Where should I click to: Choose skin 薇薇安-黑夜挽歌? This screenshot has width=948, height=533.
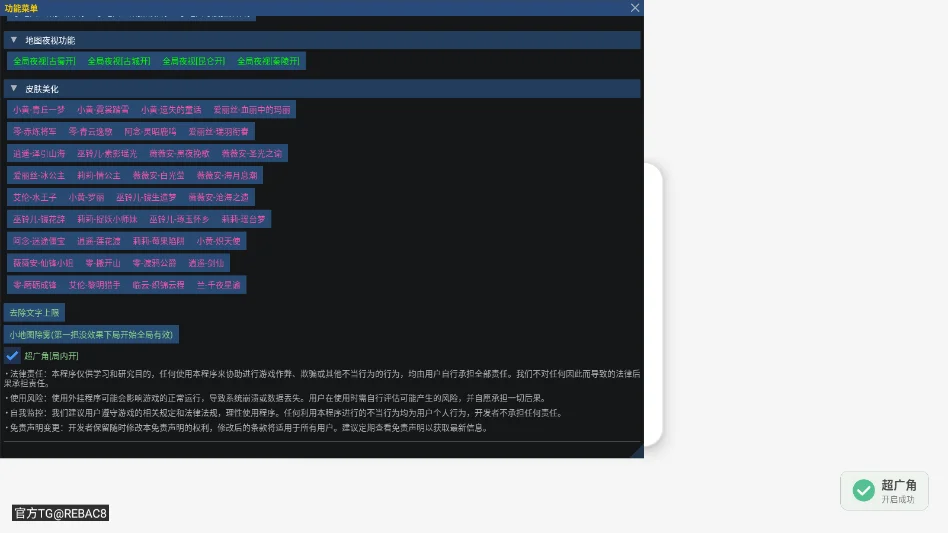pos(180,153)
